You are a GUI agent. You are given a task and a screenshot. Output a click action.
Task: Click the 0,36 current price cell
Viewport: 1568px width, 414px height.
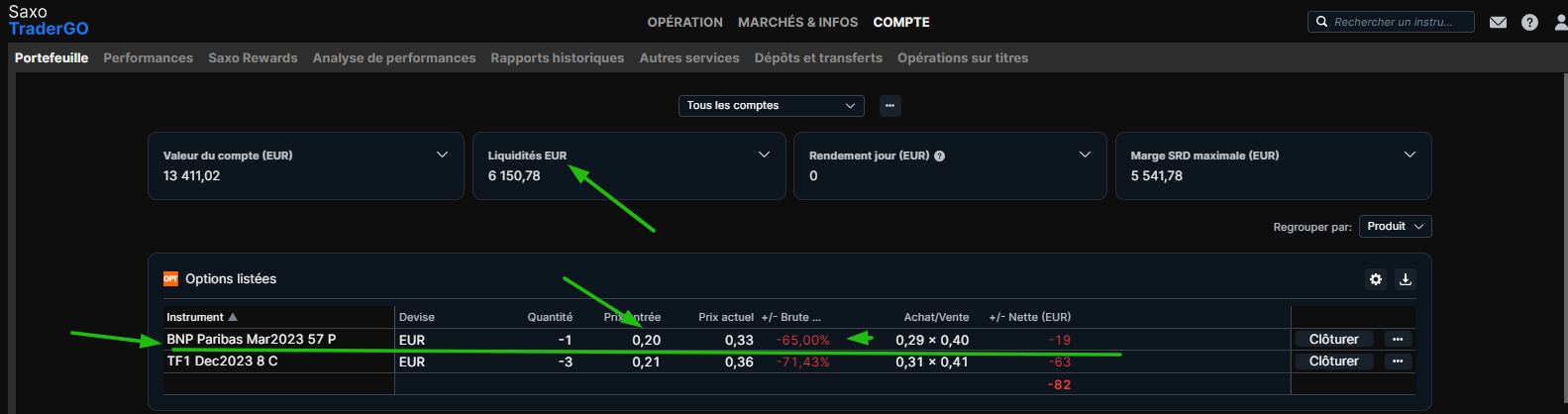739,362
